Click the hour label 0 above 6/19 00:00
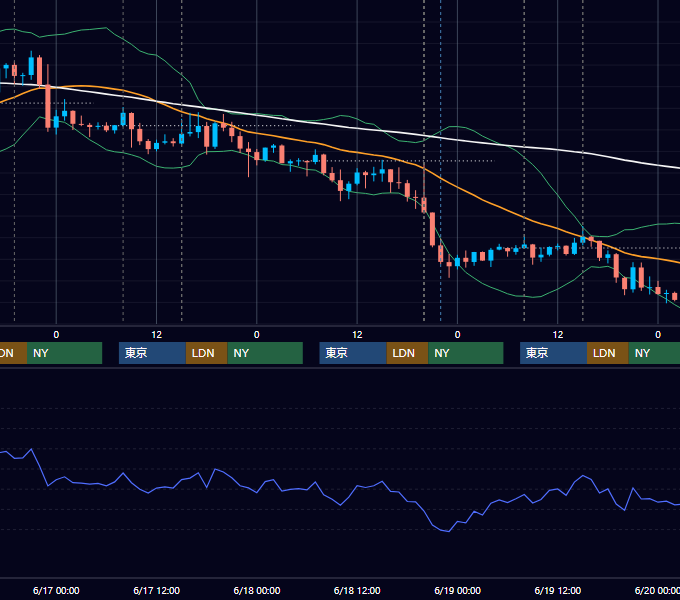680x600 pixels. (458, 335)
